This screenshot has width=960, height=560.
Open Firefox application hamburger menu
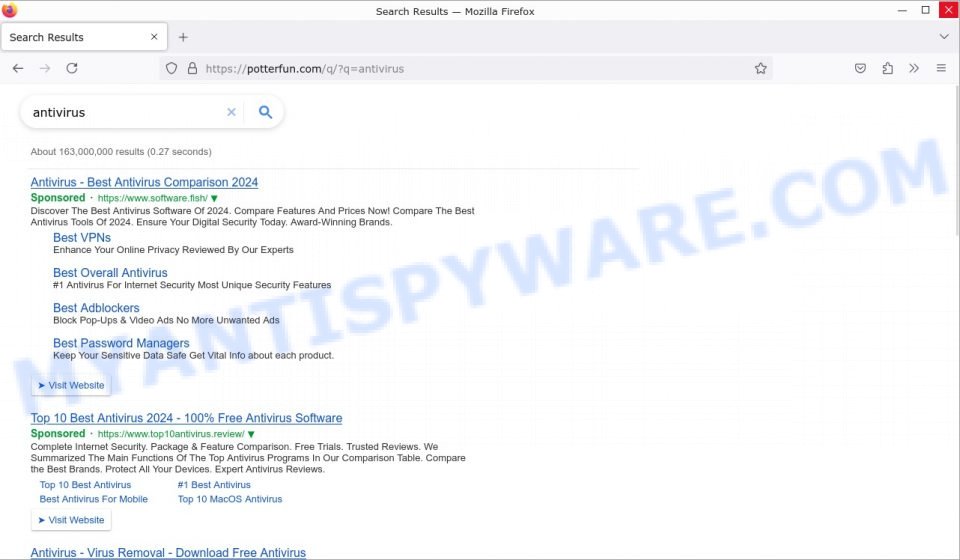(941, 69)
